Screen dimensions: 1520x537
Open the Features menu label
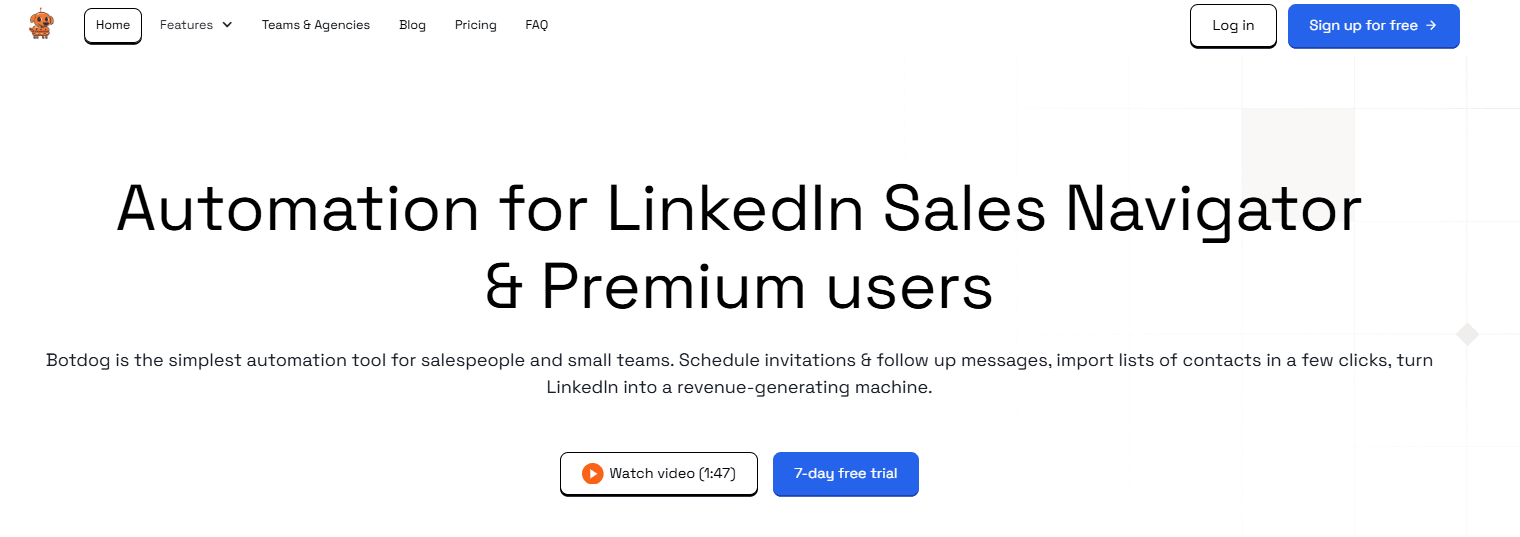pos(186,25)
